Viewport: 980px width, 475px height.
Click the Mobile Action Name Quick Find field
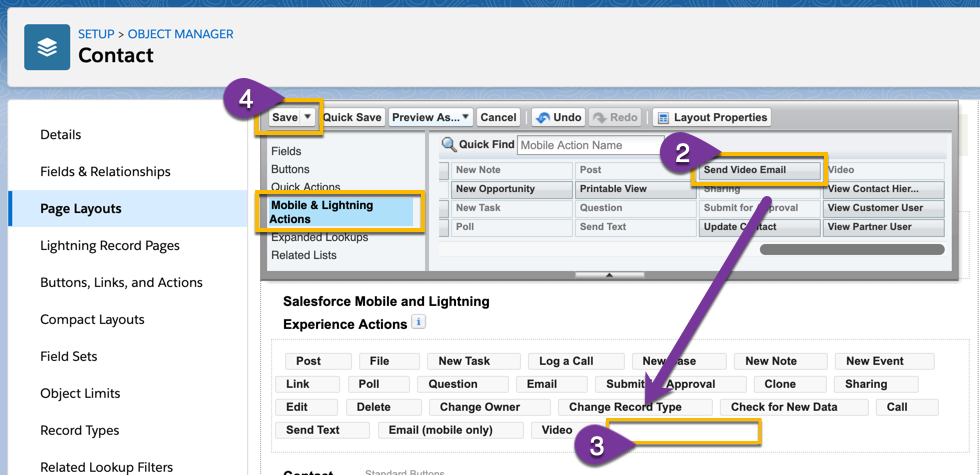tap(591, 145)
